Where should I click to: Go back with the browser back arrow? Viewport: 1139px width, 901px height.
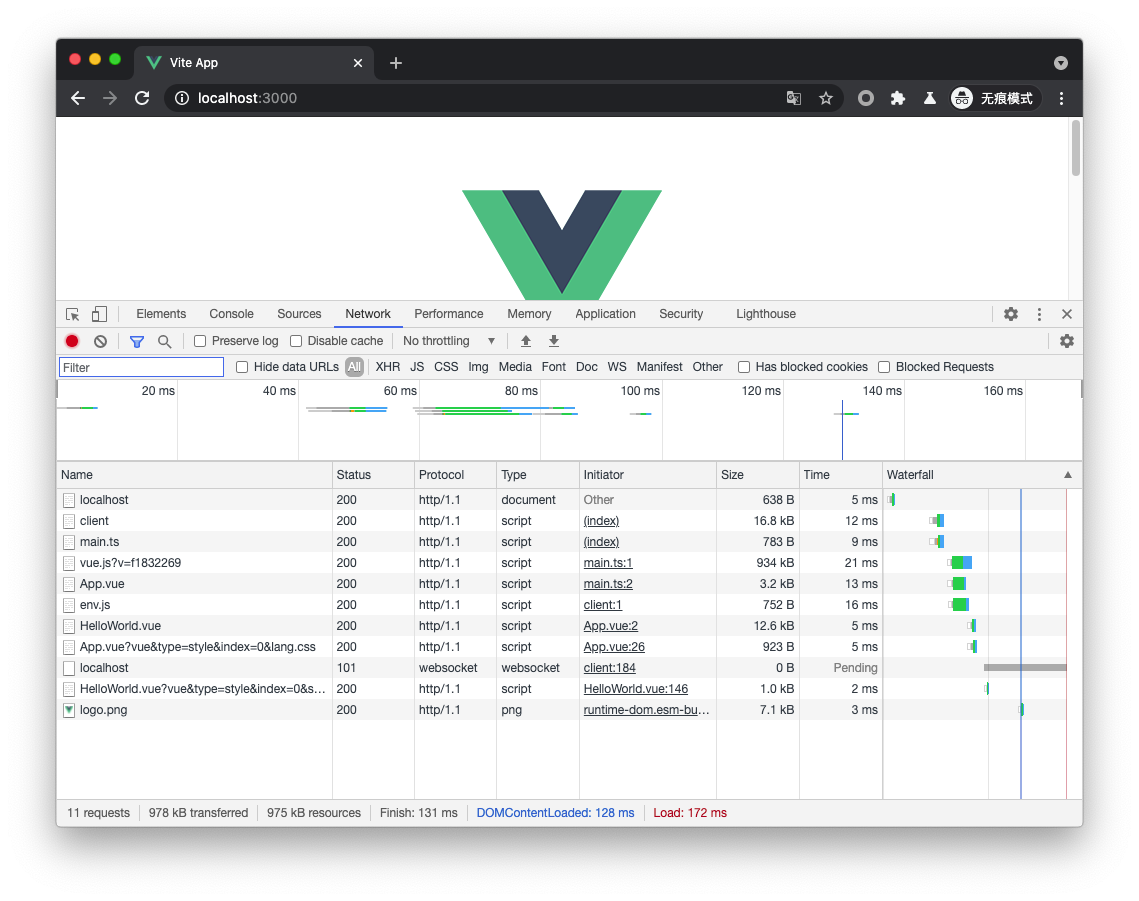78,98
